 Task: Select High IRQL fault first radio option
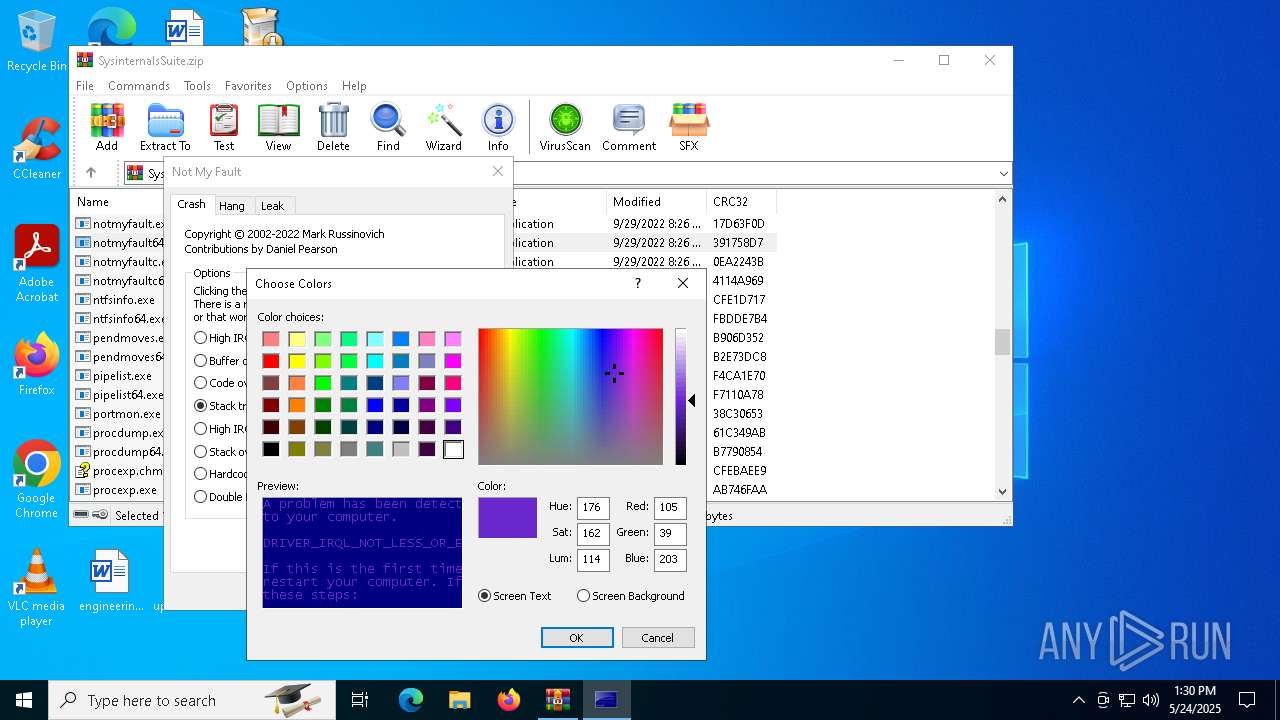[201, 338]
